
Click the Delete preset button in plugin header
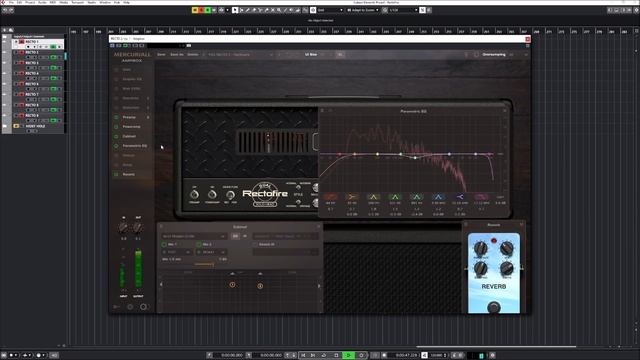(193, 54)
